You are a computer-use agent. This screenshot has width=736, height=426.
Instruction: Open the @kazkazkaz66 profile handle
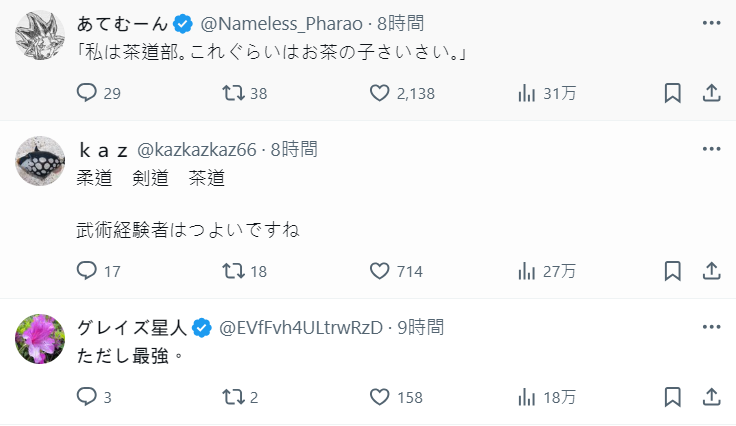point(197,150)
